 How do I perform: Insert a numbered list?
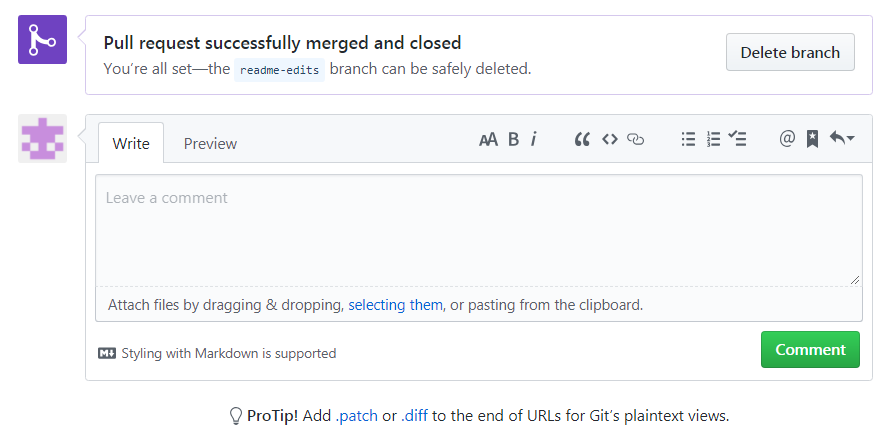(x=713, y=140)
